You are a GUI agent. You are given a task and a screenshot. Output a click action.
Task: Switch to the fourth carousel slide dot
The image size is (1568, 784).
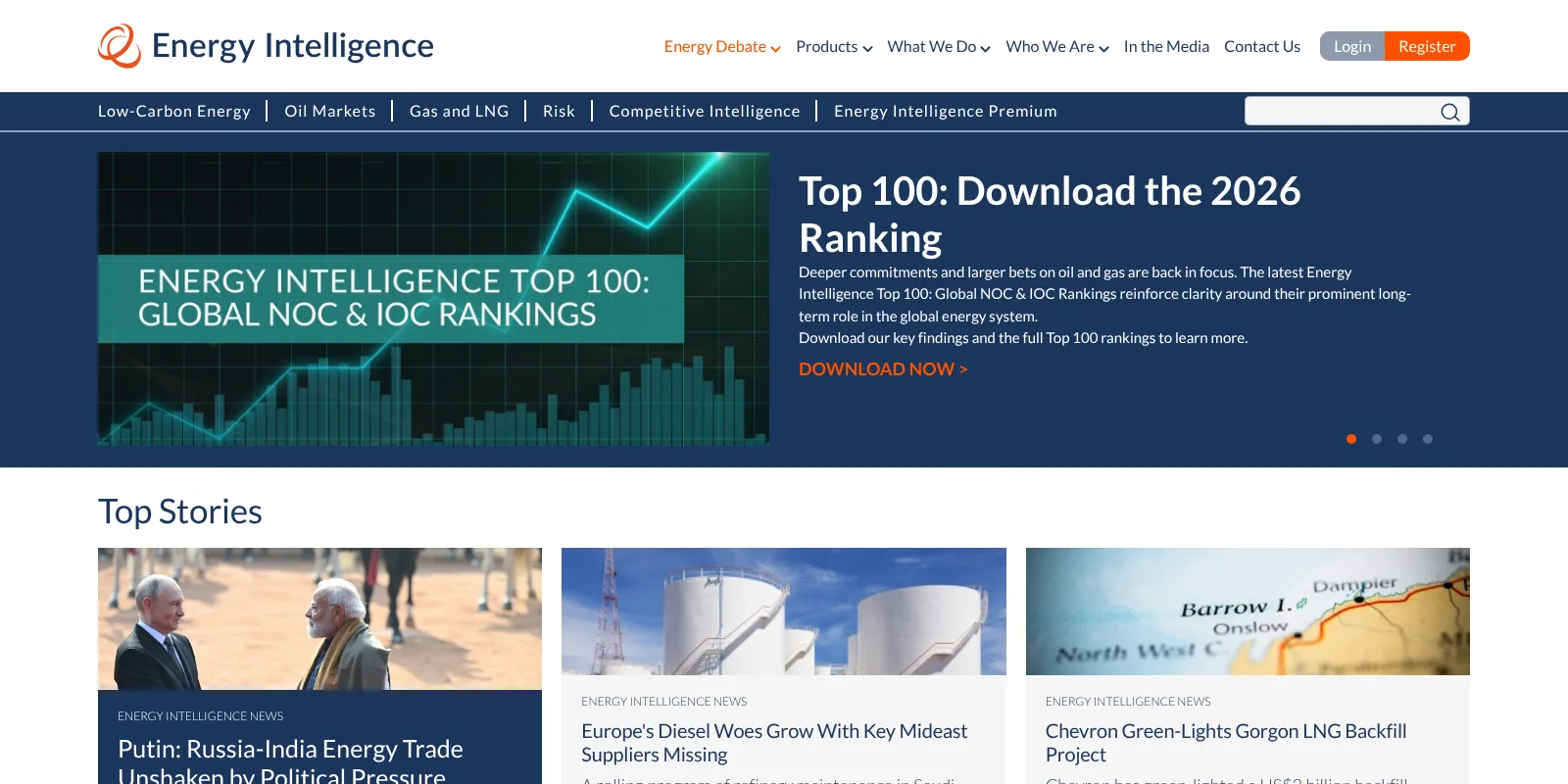coord(1428,439)
